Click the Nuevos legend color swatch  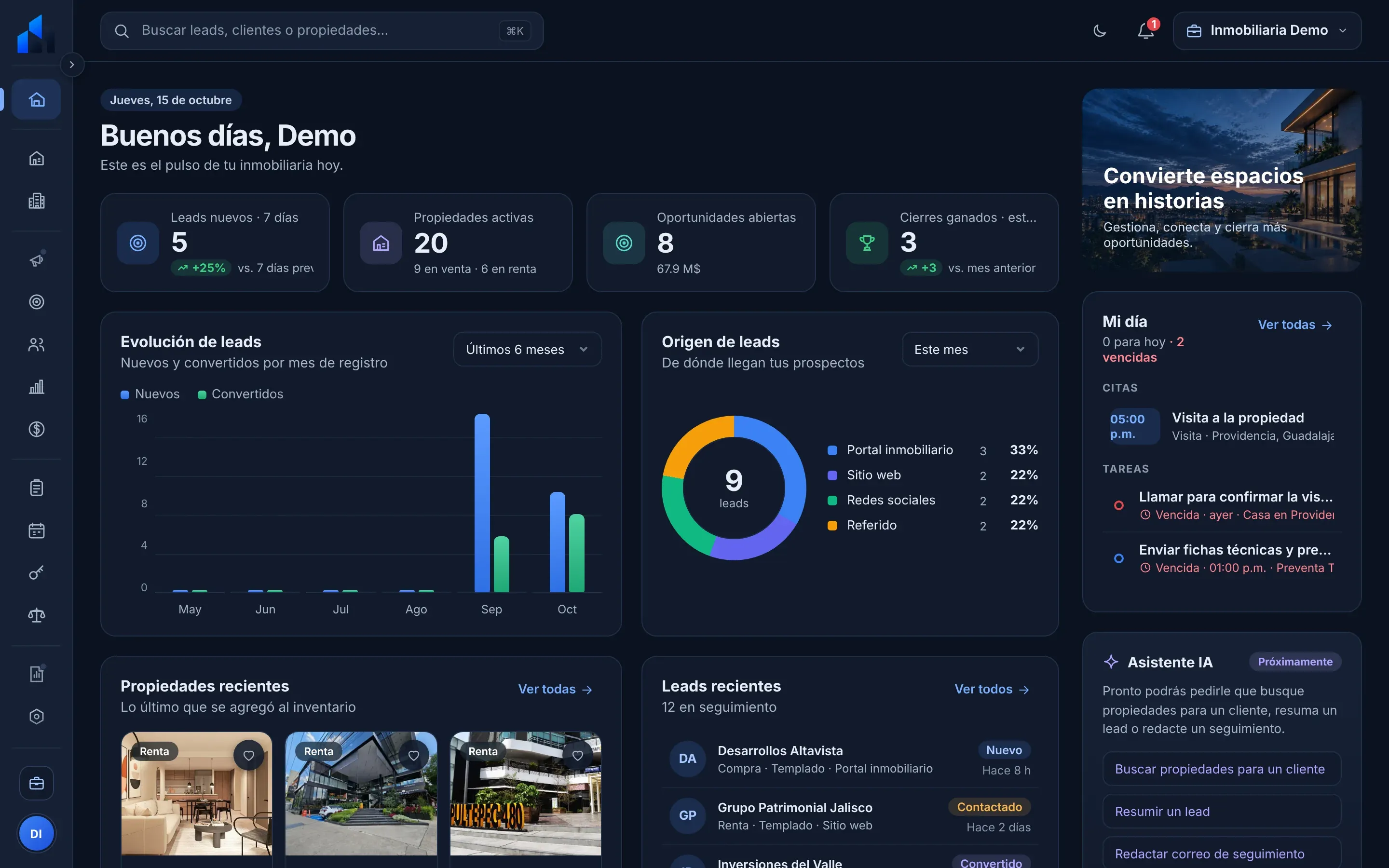(x=124, y=394)
